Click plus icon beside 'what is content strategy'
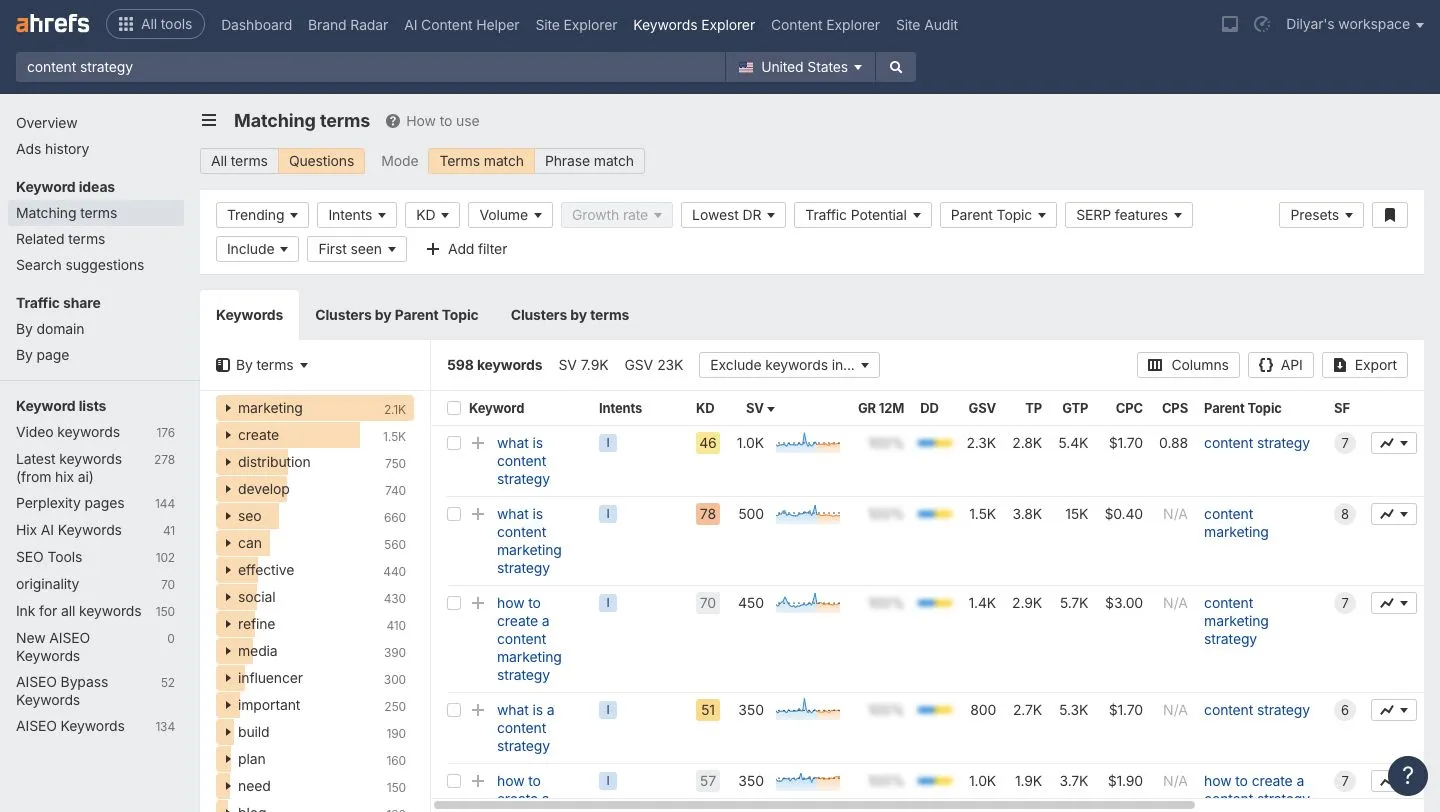Image resolution: width=1440 pixels, height=812 pixels. pos(478,443)
